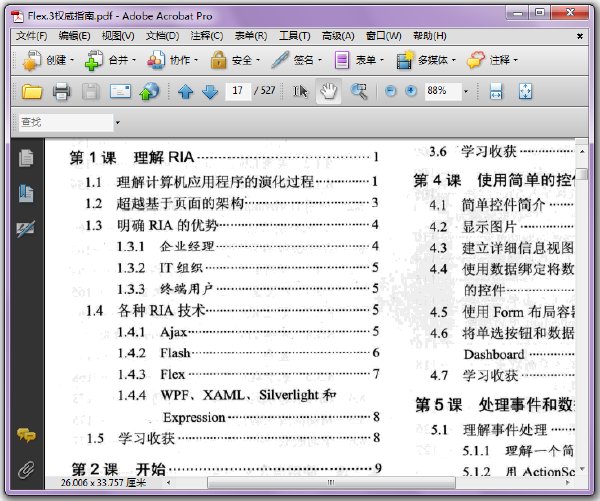Click the Save floppy disk icon
The image size is (600, 501).
[91, 92]
